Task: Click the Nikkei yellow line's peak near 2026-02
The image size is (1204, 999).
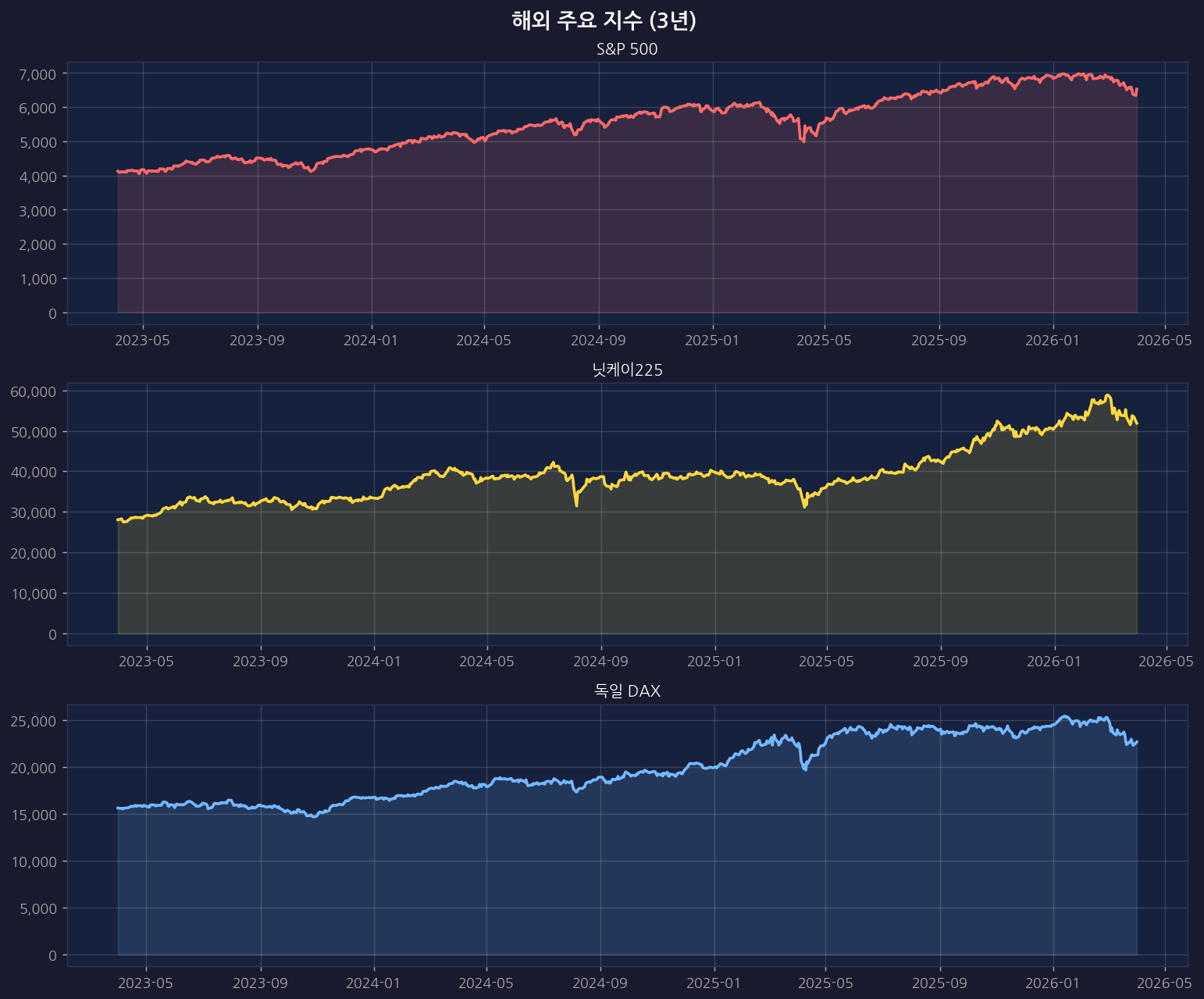Action: pos(1107,395)
